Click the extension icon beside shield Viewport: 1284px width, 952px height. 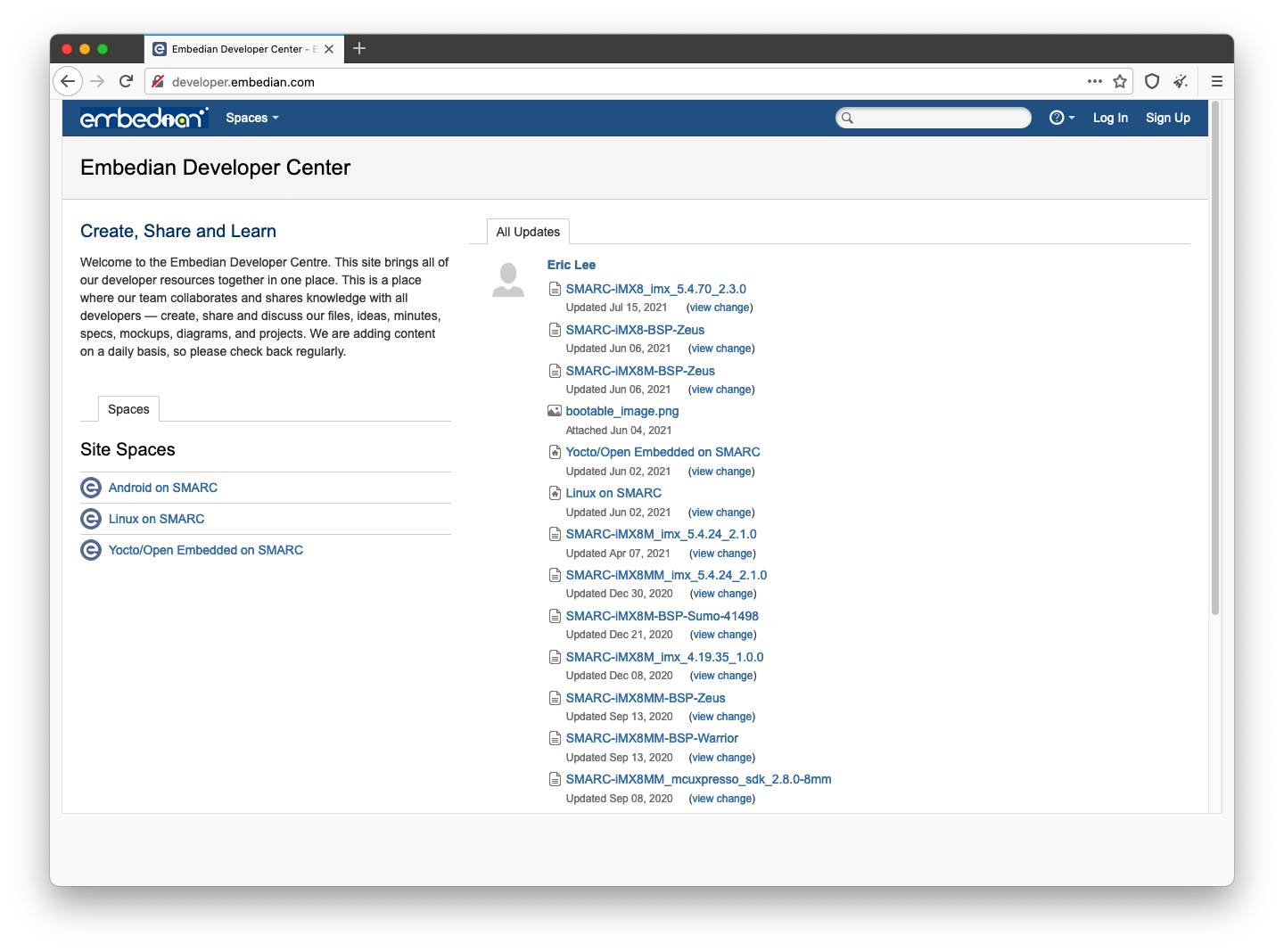click(1181, 81)
